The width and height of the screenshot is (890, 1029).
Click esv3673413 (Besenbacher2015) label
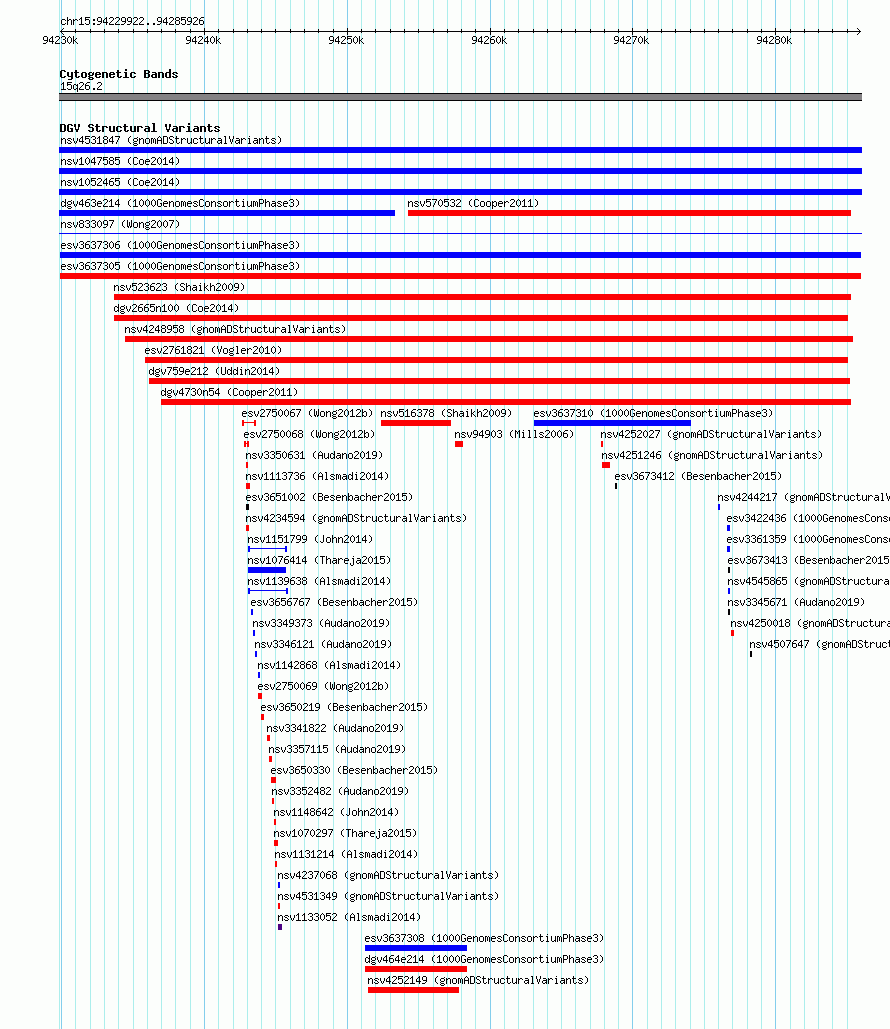pyautogui.click(x=809, y=560)
